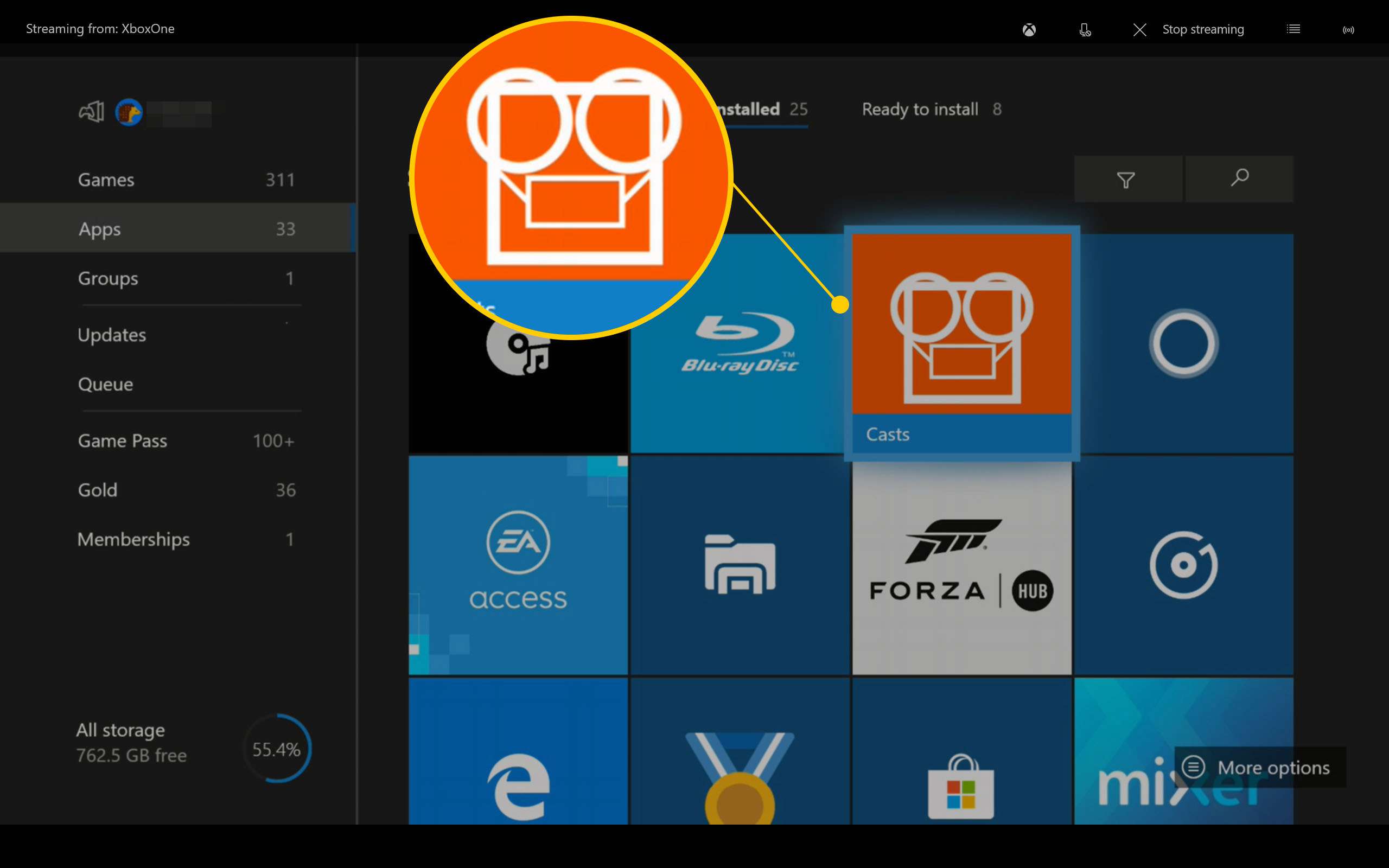Click the streaming quality signal icon
Image resolution: width=1389 pixels, height=868 pixels.
[1348, 30]
